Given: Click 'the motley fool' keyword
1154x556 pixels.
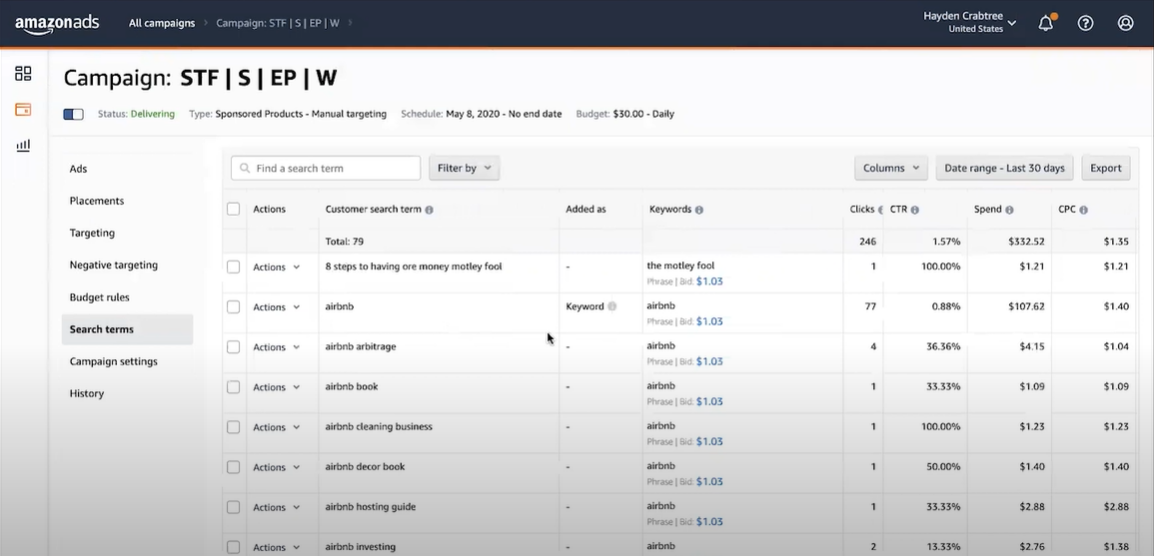Looking at the screenshot, I should (x=681, y=266).
